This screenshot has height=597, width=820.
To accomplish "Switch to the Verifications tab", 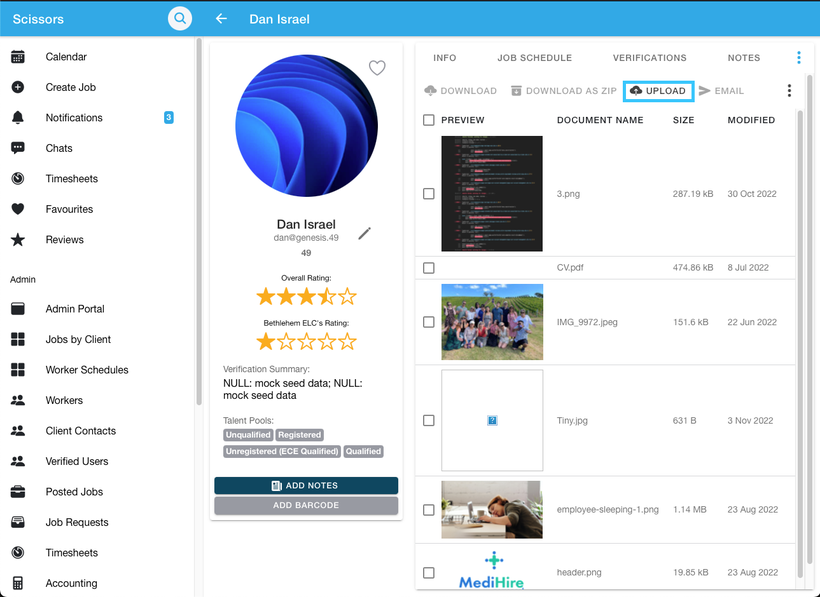I will pyautogui.click(x=650, y=58).
